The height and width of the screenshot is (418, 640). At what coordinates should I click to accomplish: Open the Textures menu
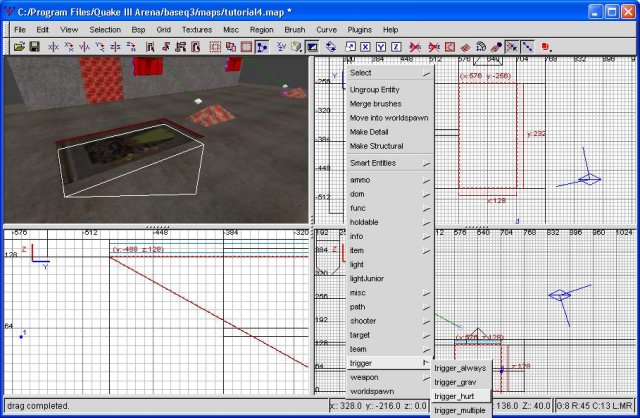pos(197,30)
